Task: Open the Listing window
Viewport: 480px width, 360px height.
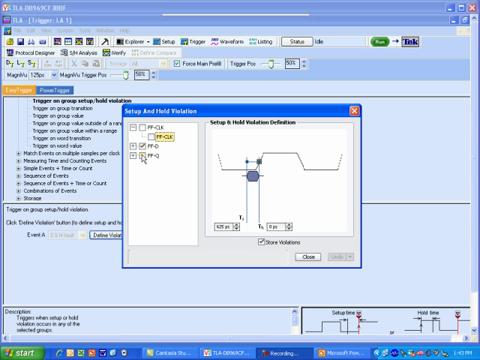Action: click(x=261, y=42)
